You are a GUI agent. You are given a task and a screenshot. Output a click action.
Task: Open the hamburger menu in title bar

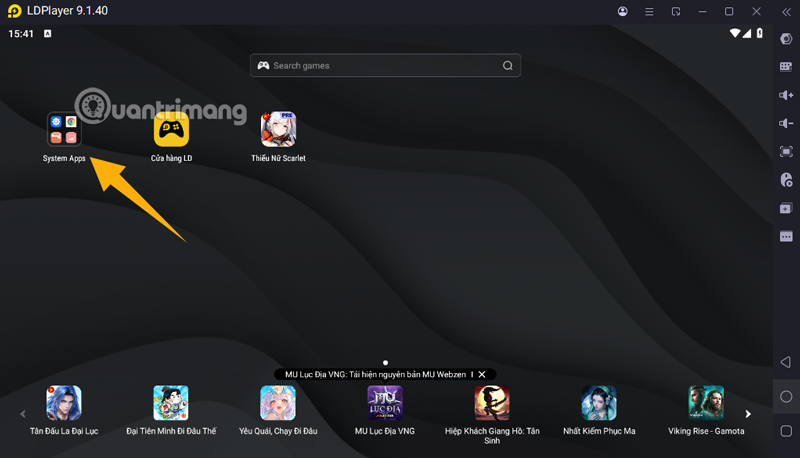[650, 11]
